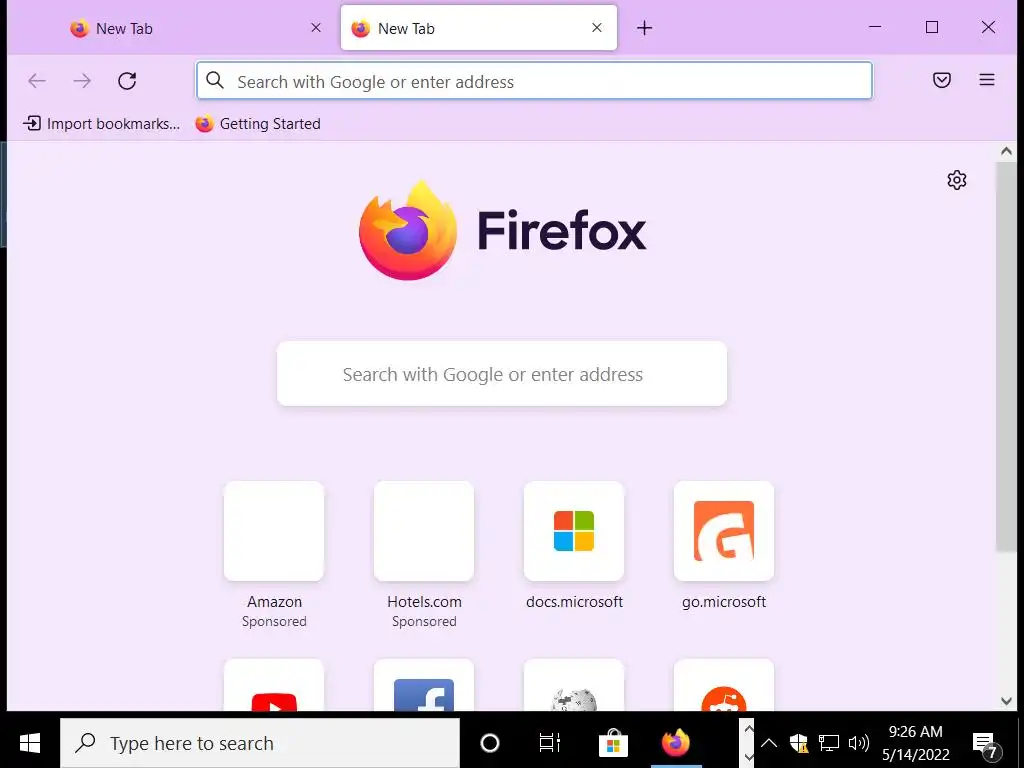Open the clock showing 9:26 AM

point(916,743)
